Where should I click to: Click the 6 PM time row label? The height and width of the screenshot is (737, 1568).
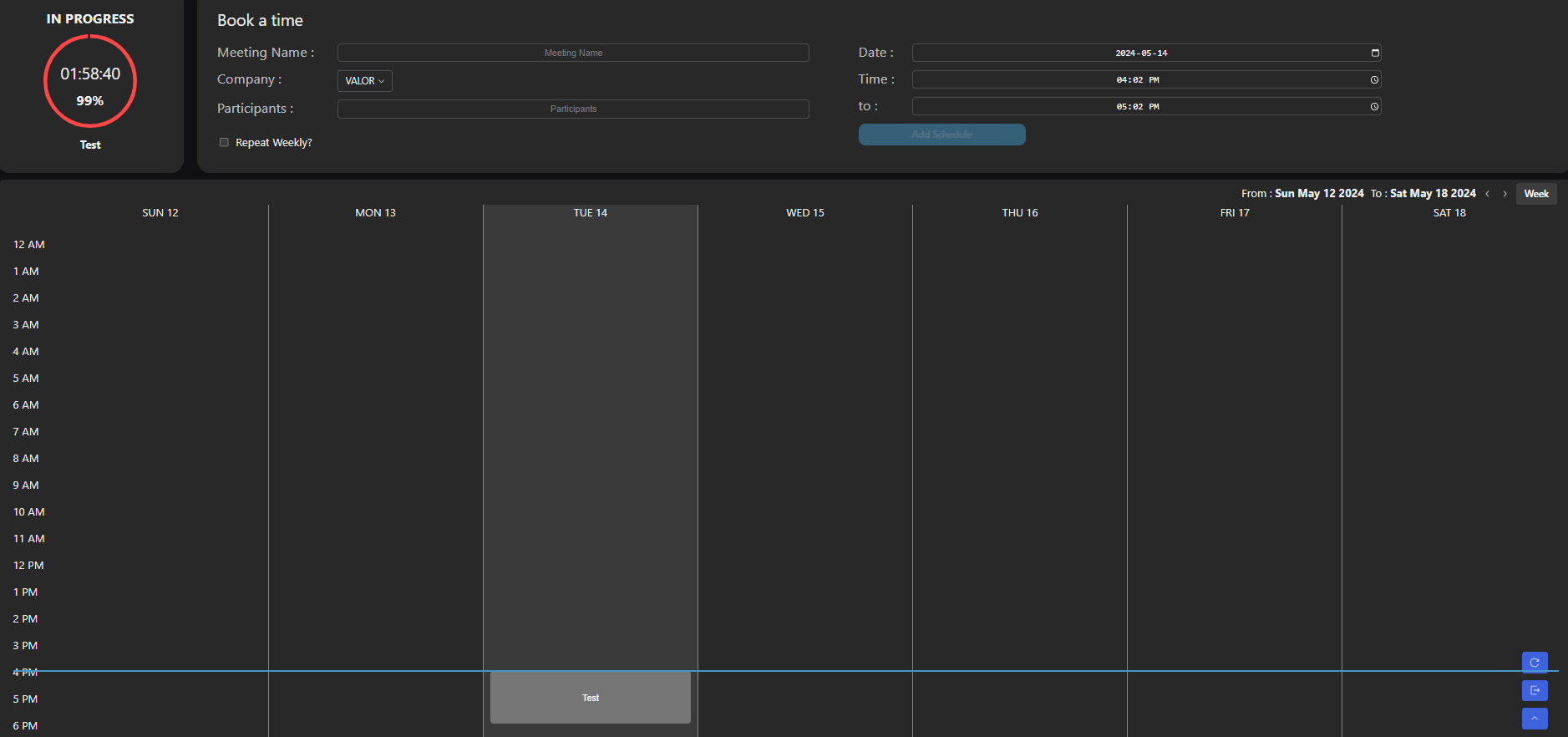coord(25,726)
